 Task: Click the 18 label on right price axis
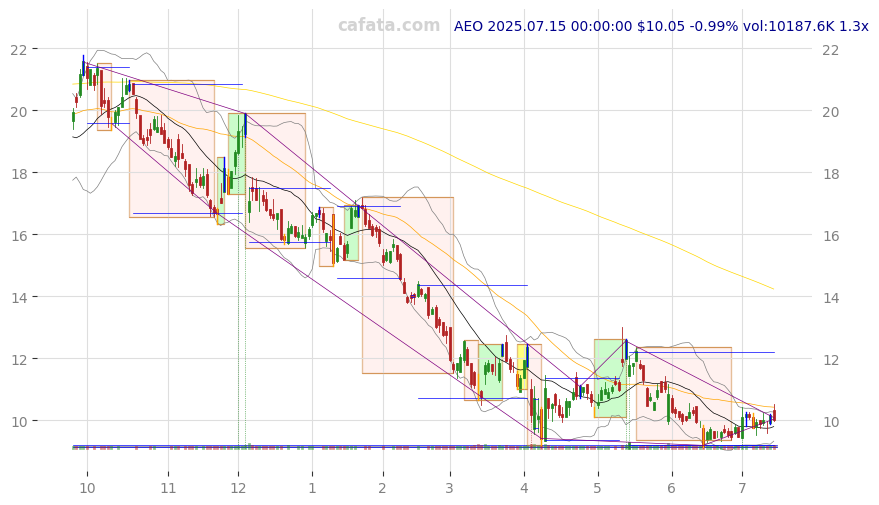[831, 174]
